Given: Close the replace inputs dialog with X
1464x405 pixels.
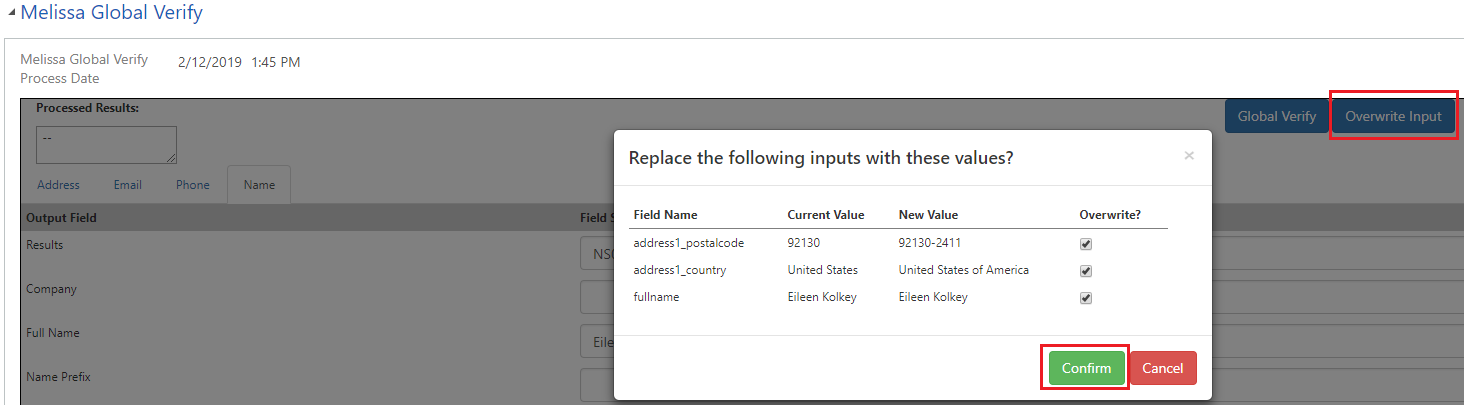Looking at the screenshot, I should pos(1189,156).
